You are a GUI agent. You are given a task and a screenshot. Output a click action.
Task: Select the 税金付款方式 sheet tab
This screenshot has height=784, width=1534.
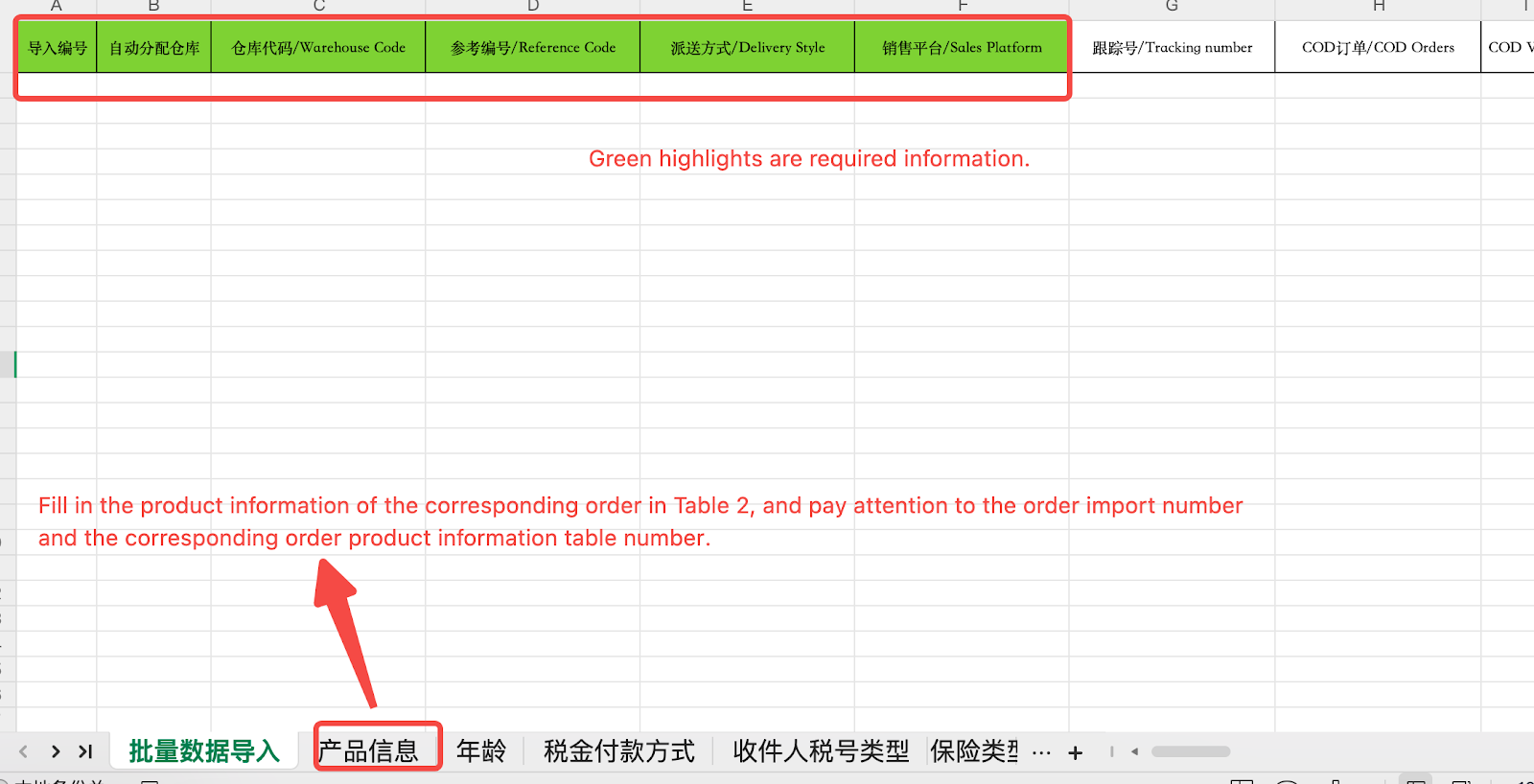click(618, 751)
